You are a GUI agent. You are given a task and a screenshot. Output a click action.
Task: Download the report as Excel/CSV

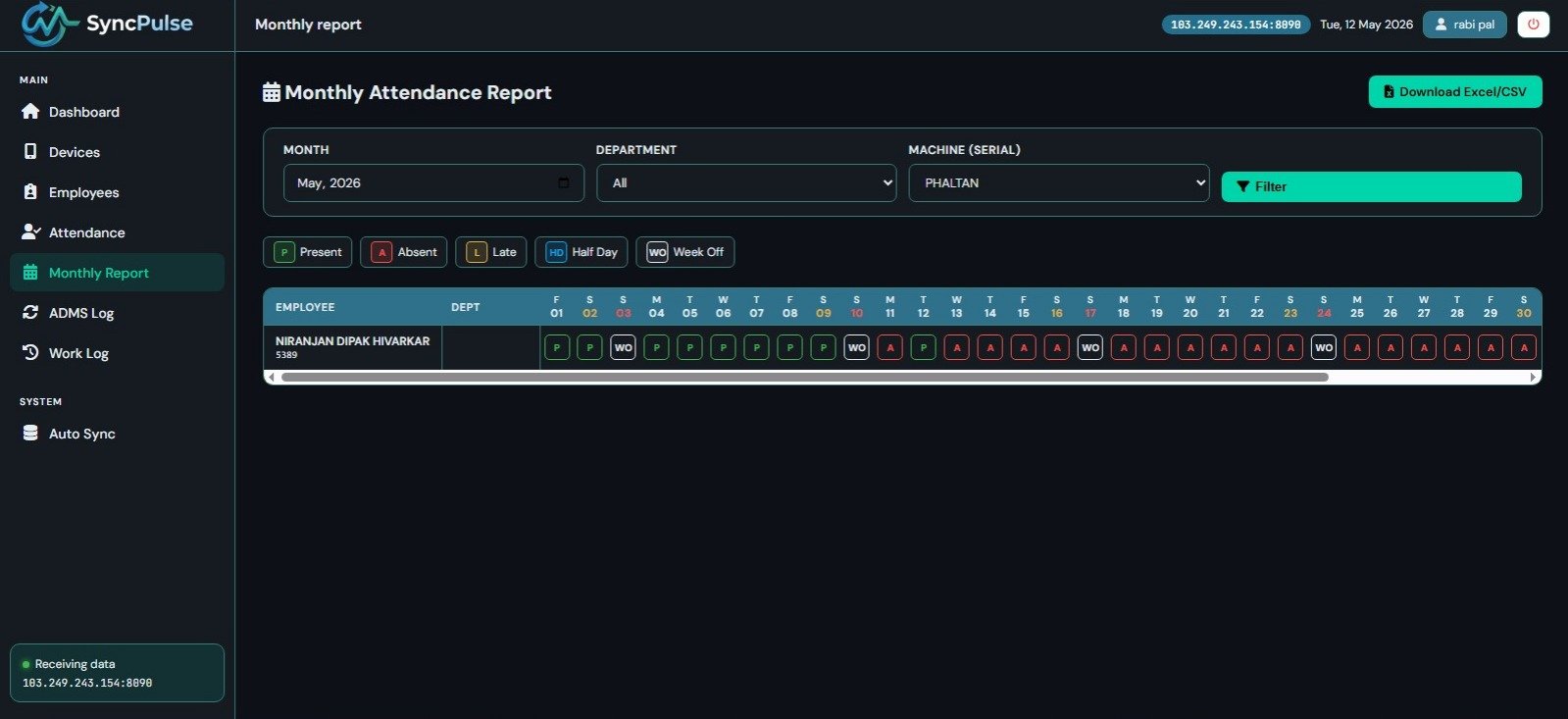pyautogui.click(x=1455, y=91)
